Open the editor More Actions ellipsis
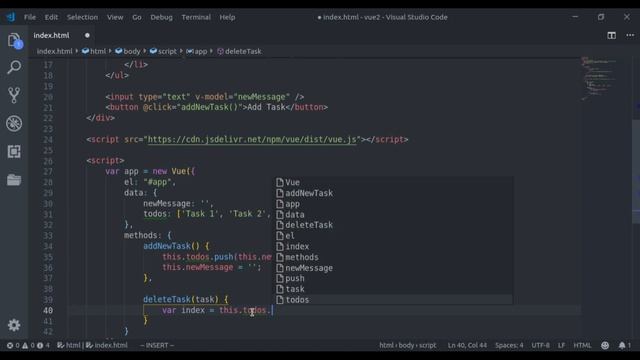The width and height of the screenshot is (640, 360). (630, 36)
